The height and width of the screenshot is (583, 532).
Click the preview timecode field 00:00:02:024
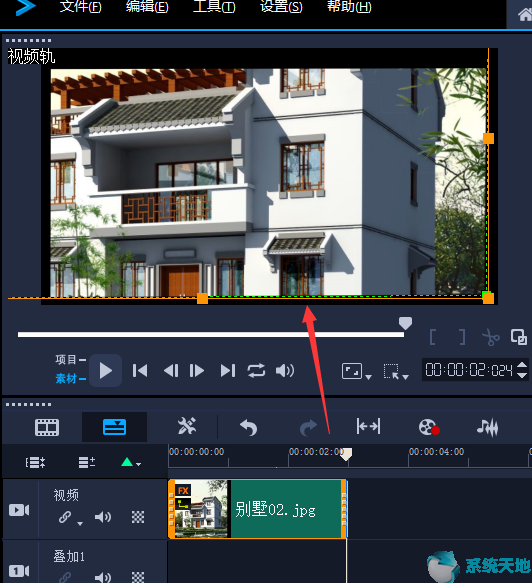(469, 370)
